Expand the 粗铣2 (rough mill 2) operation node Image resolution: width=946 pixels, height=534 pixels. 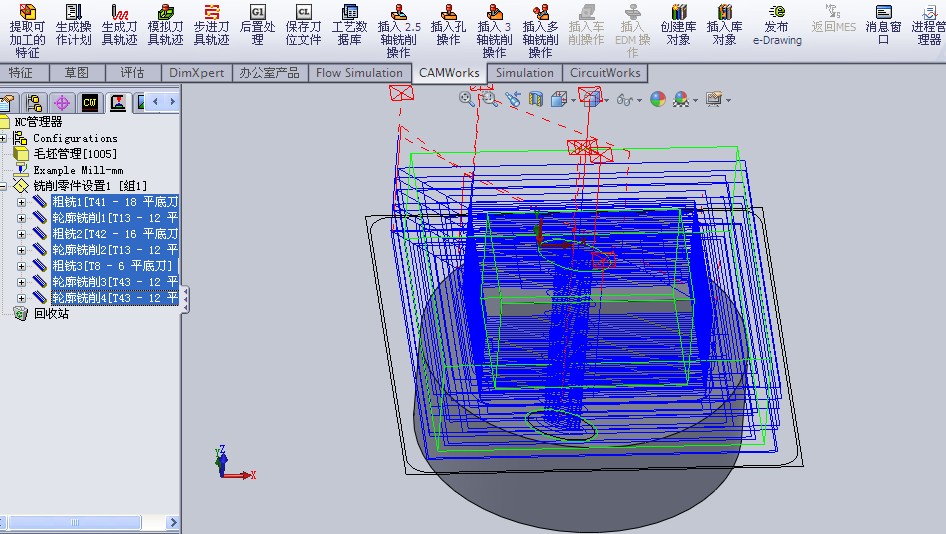[x=21, y=234]
